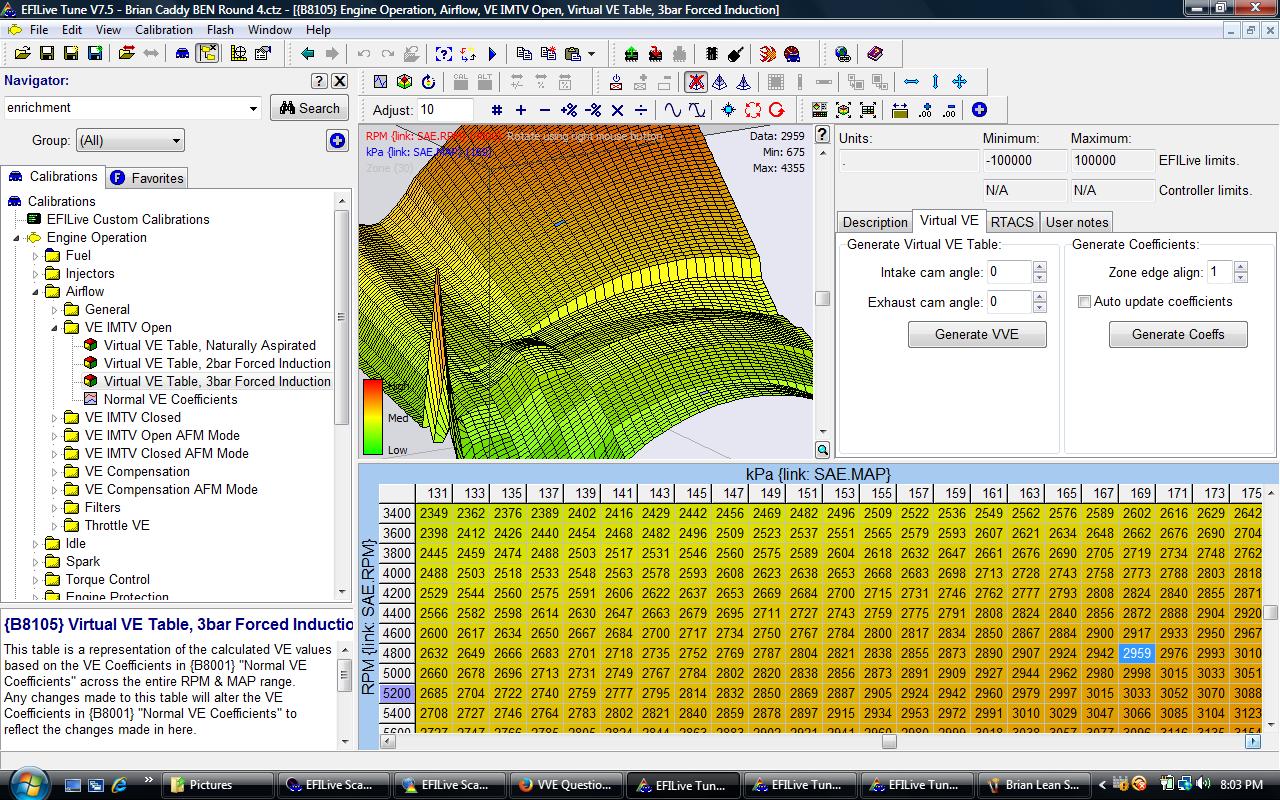The width and height of the screenshot is (1280, 800).
Task: Enable Auto update coefficients checkbox
Action: pyautogui.click(x=1084, y=301)
